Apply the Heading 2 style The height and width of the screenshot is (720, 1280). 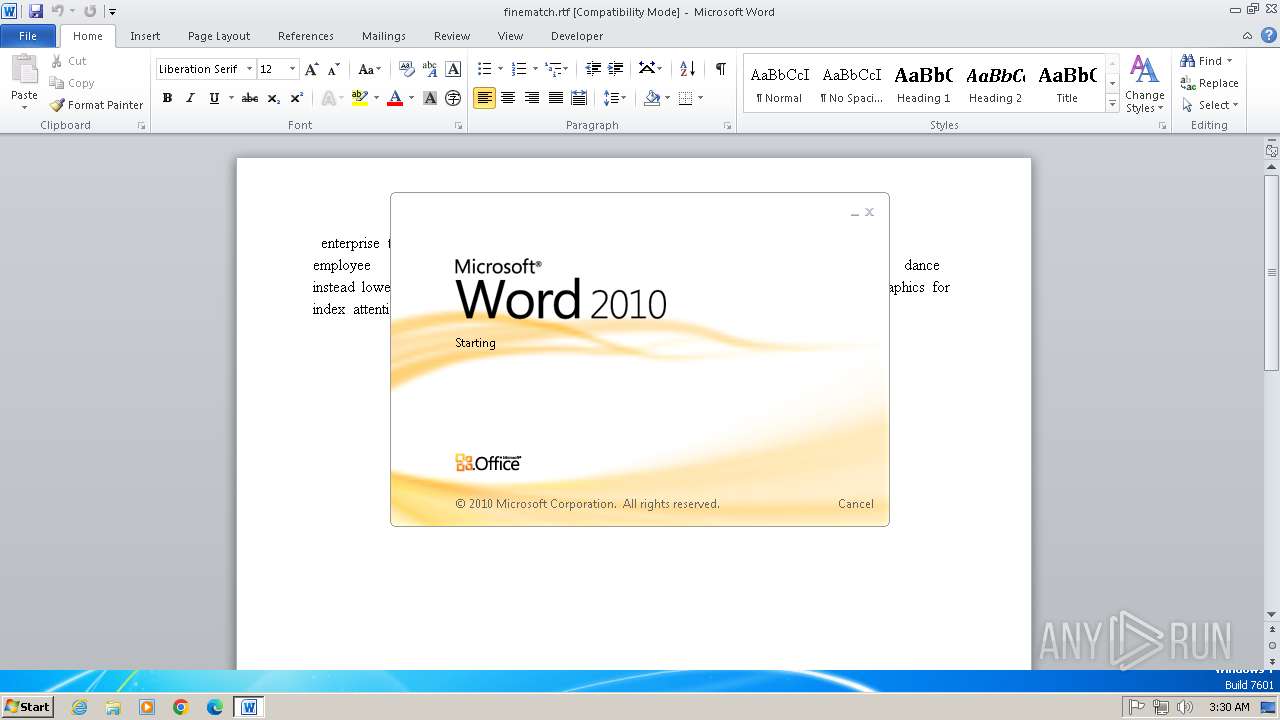[x=996, y=84]
